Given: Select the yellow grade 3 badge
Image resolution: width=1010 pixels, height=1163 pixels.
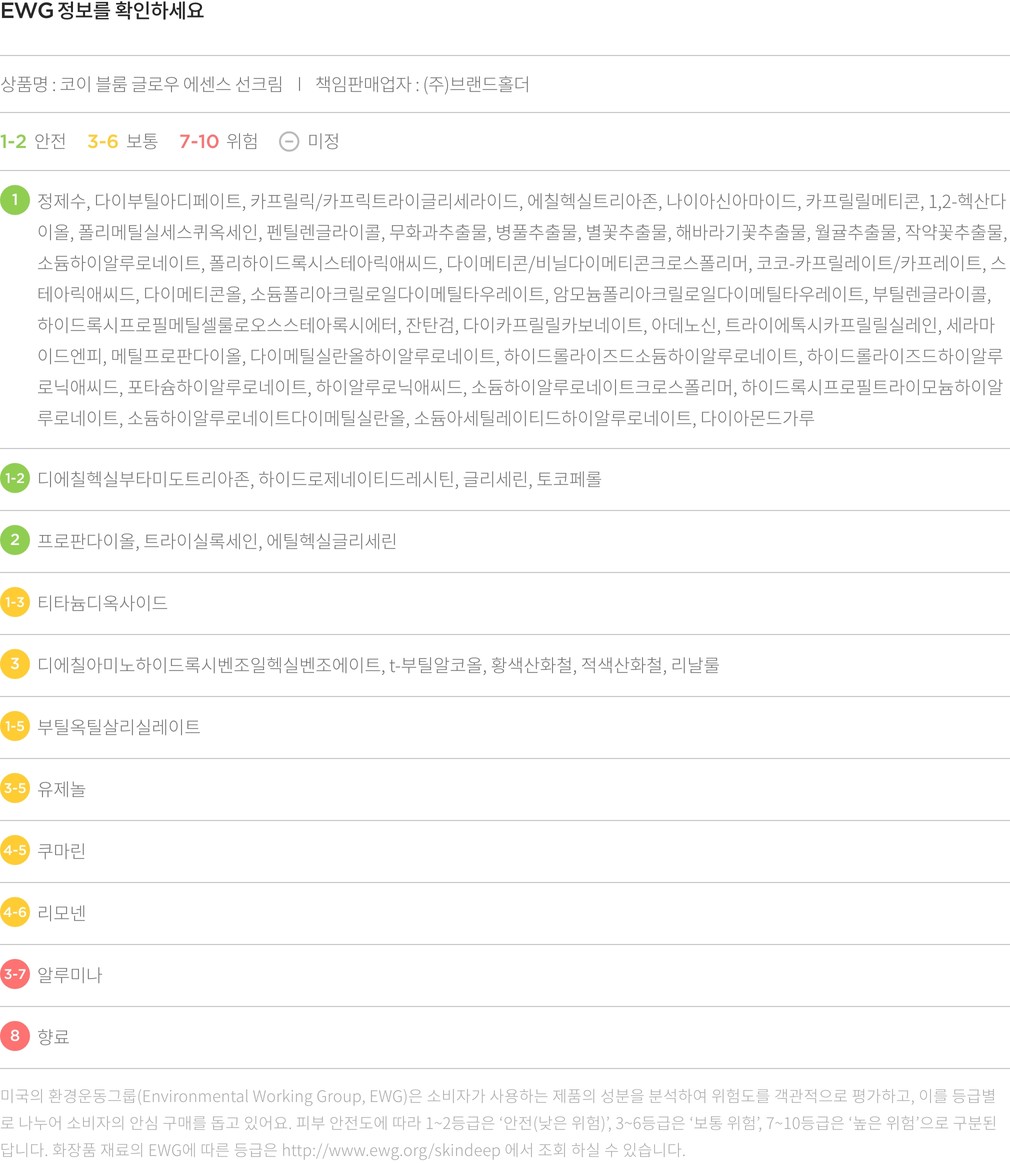Looking at the screenshot, I should (x=15, y=665).
